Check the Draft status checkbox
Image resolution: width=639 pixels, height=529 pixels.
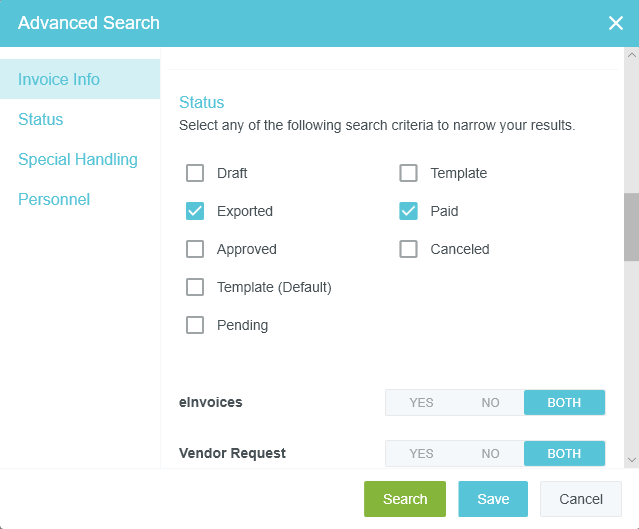click(x=196, y=173)
